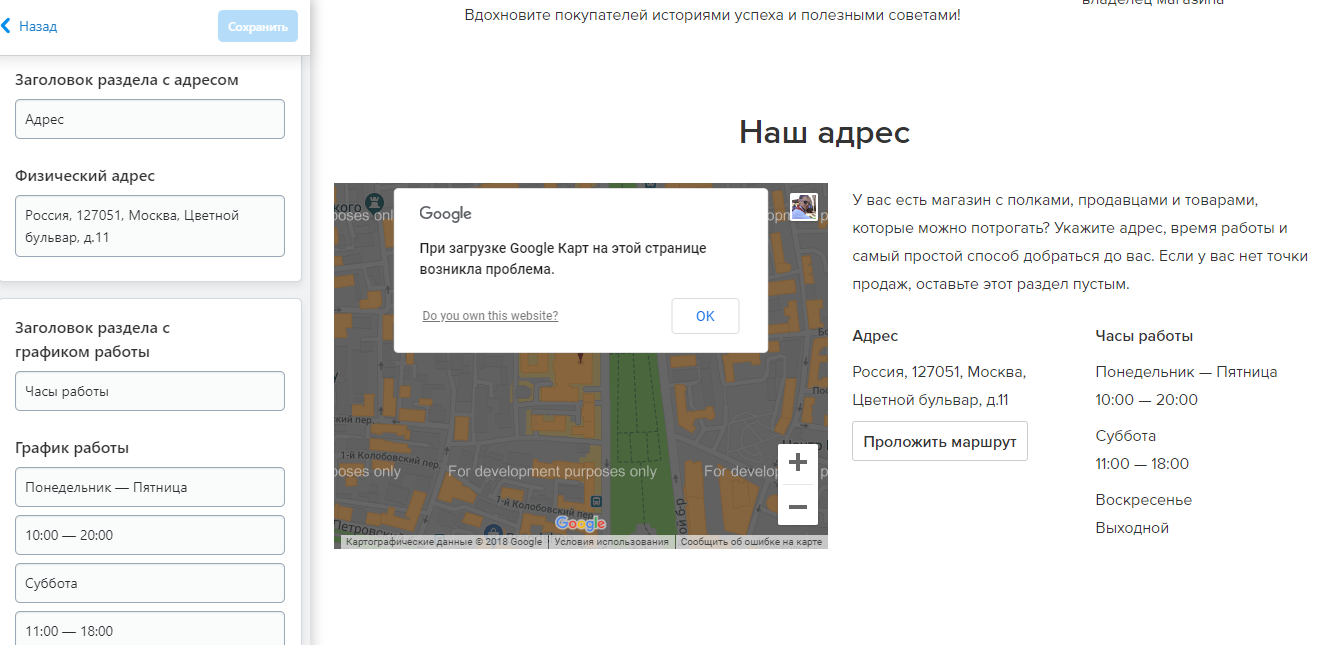Viewport: 1320px width, 645px height.
Task: Click the Google logo on the map
Action: click(580, 524)
